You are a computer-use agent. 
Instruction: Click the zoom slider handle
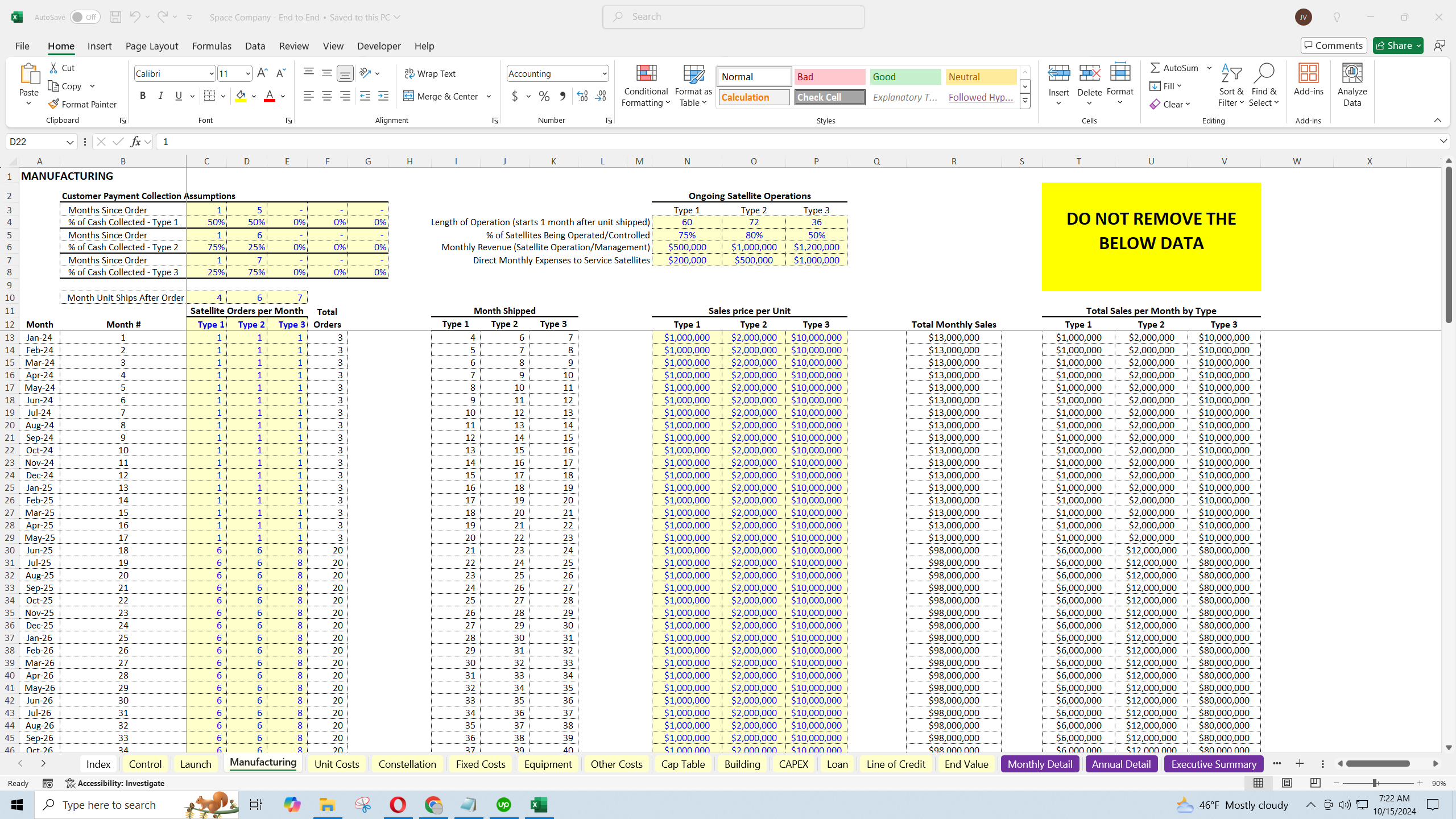1375,783
